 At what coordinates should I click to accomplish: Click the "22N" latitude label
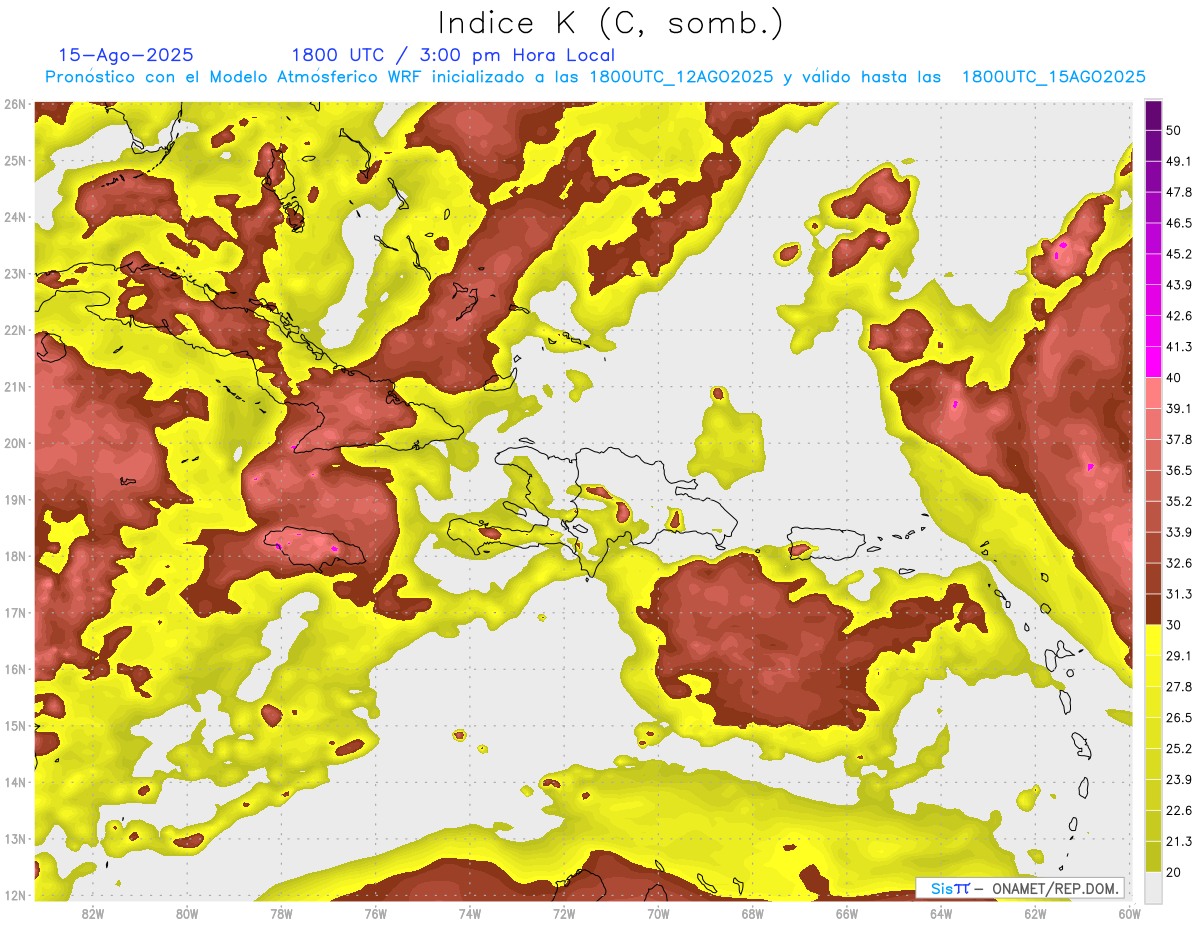pyautogui.click(x=15, y=330)
